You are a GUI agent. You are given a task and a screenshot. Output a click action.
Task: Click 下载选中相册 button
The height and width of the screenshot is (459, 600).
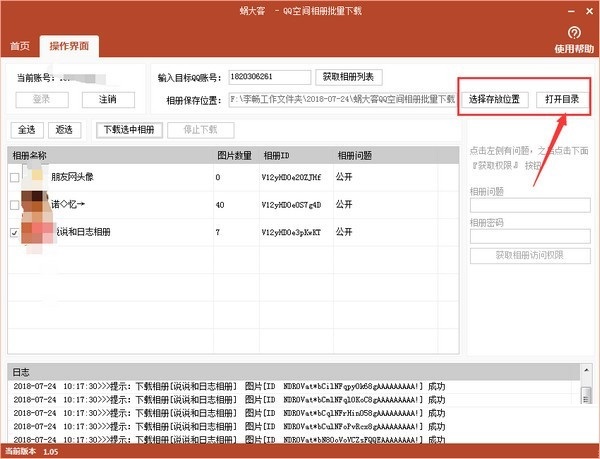coord(129,130)
